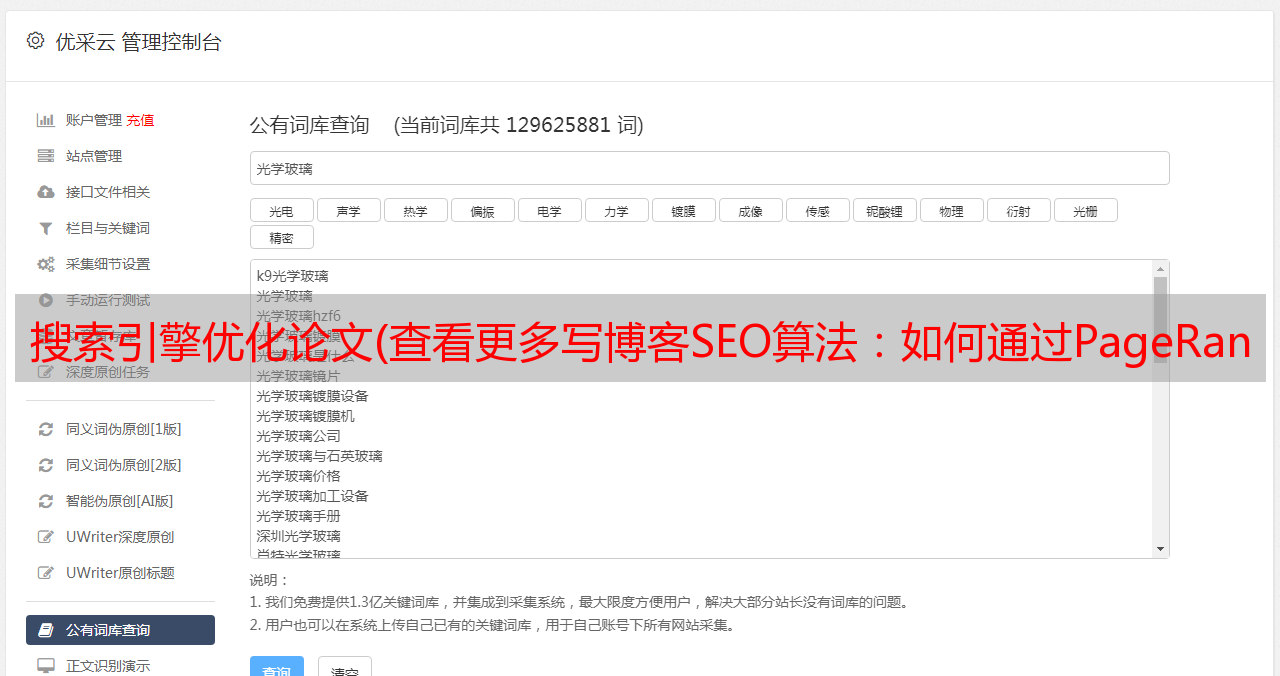This screenshot has width=1280, height=676.
Task: Click the server icon next to 站点管理
Action: pyautogui.click(x=45, y=156)
